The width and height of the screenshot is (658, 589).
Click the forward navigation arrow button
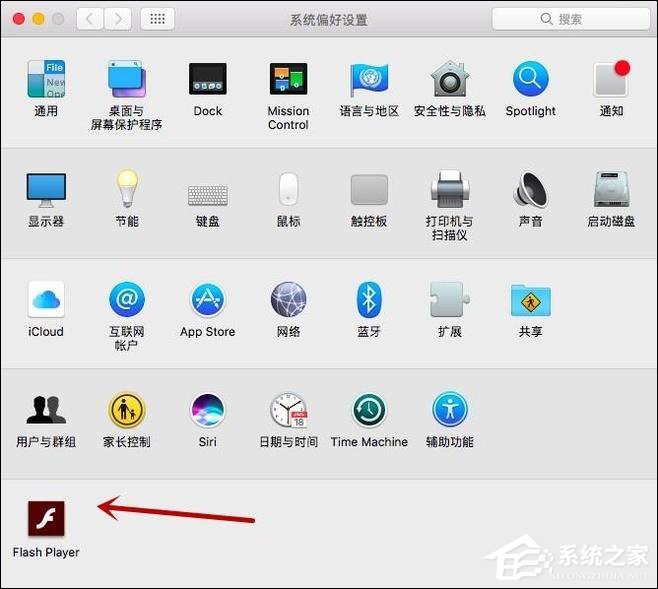point(118,19)
